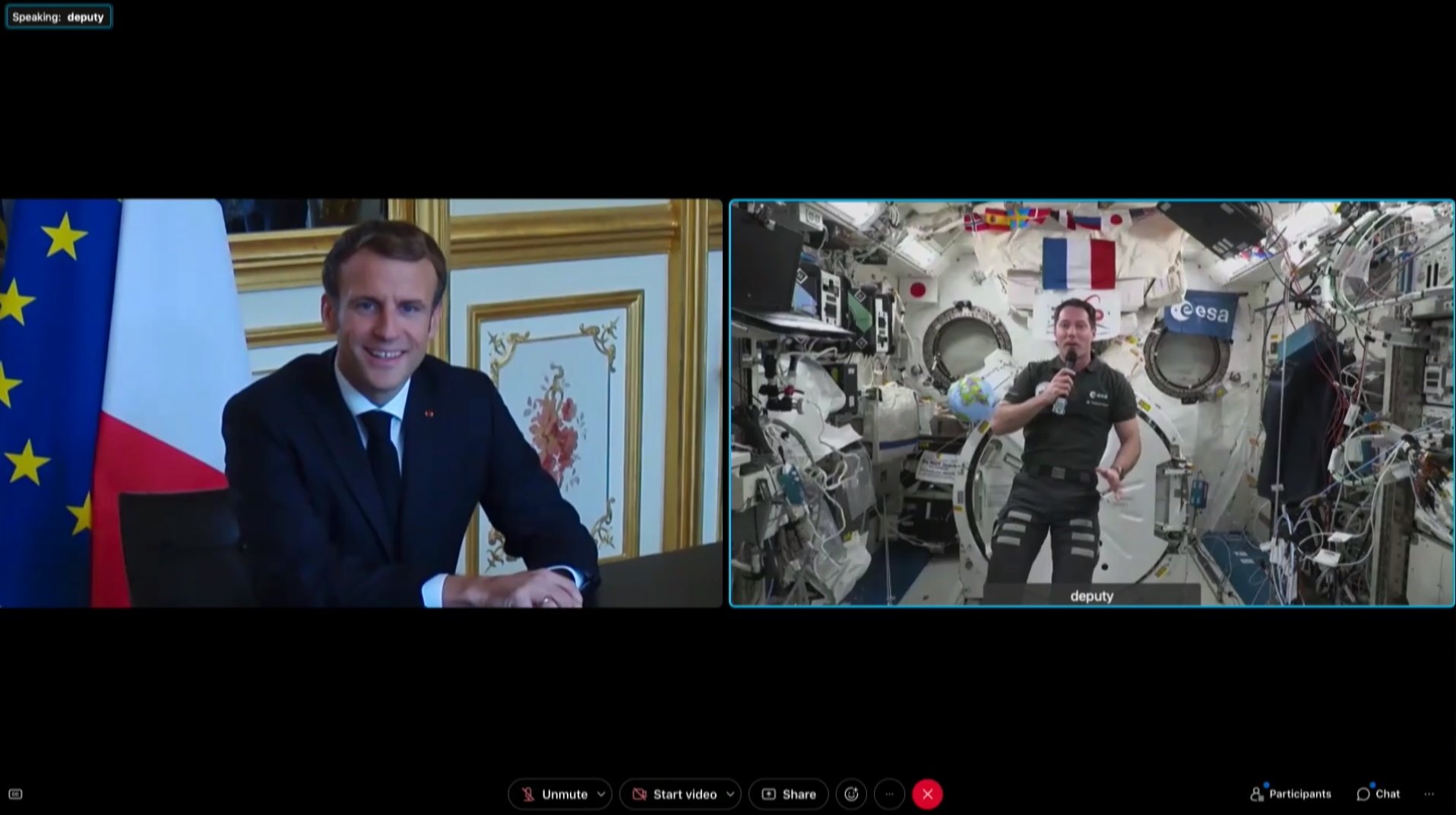Unmute your microphone
Screen dimensions: 1456x815
561,794
